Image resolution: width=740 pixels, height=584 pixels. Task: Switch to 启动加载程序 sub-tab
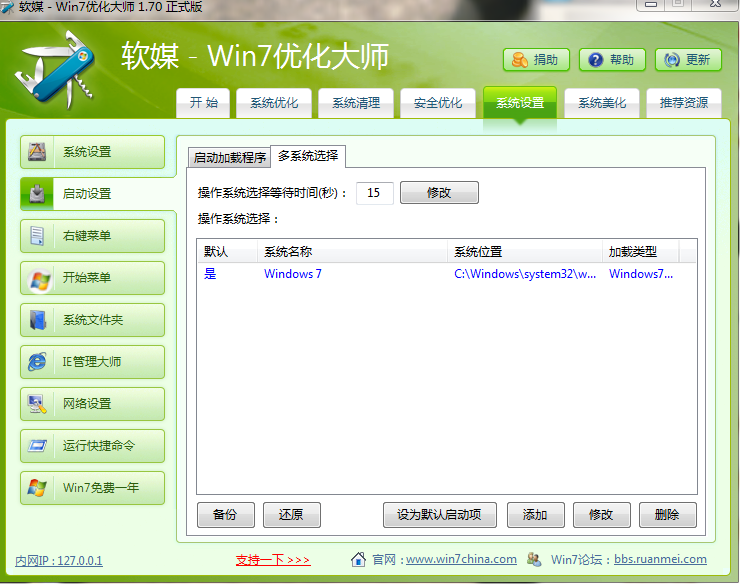pos(229,157)
